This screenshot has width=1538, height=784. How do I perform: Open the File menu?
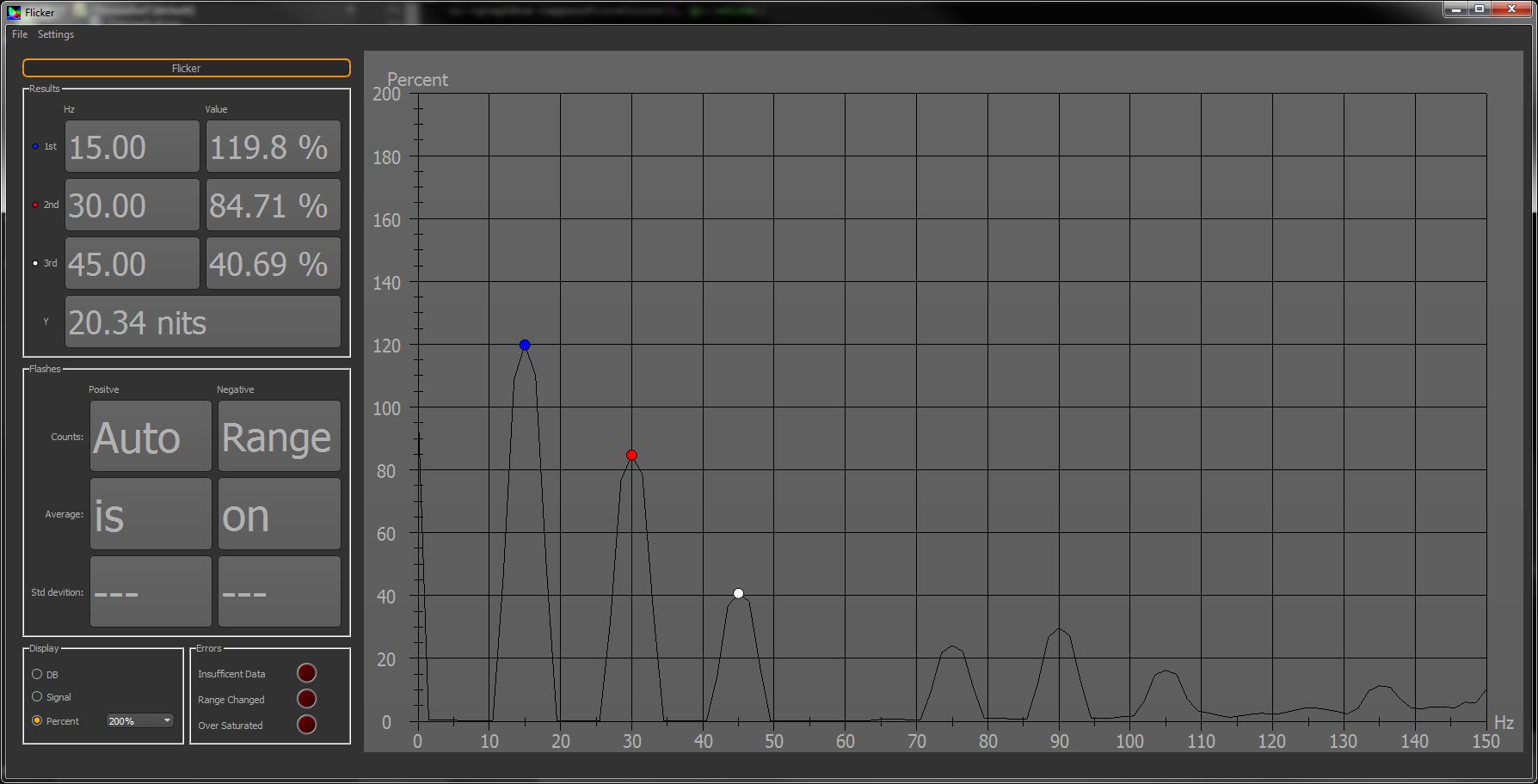(20, 34)
